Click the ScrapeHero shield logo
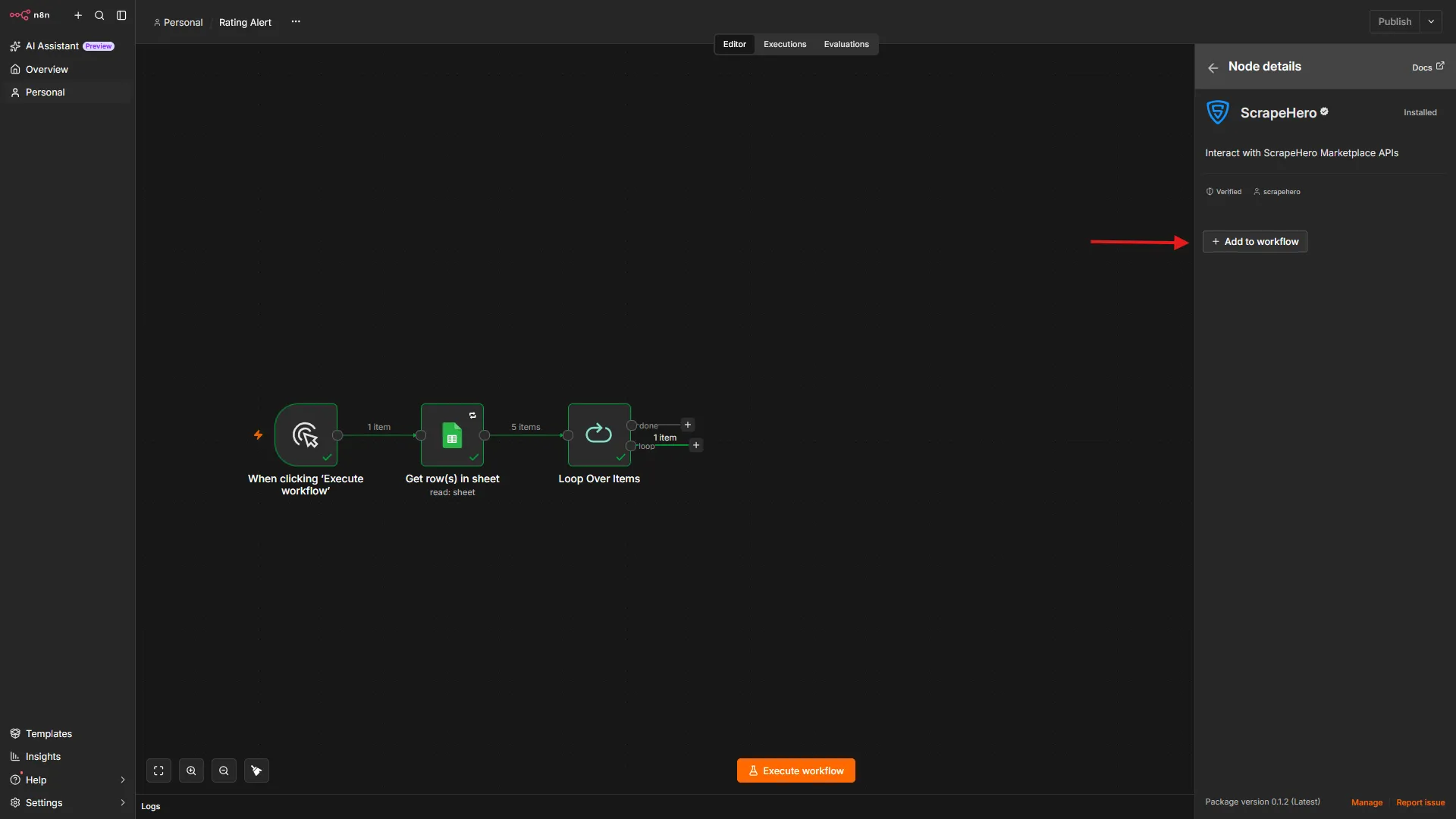The image size is (1456, 819). pyautogui.click(x=1218, y=112)
